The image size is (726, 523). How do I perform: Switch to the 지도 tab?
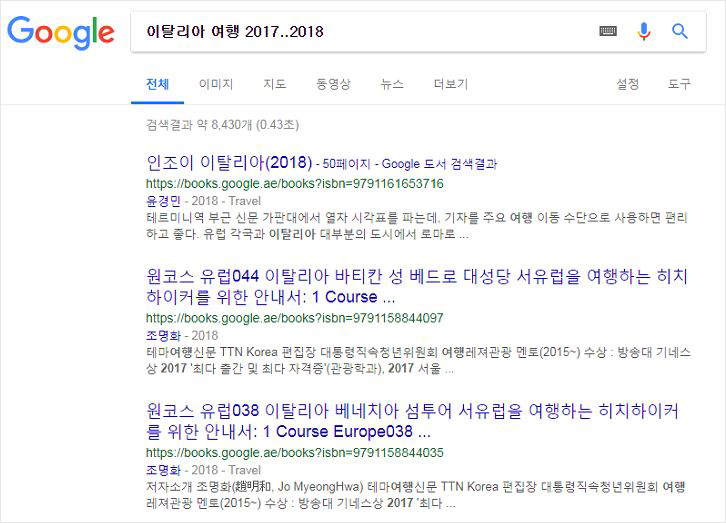point(275,84)
